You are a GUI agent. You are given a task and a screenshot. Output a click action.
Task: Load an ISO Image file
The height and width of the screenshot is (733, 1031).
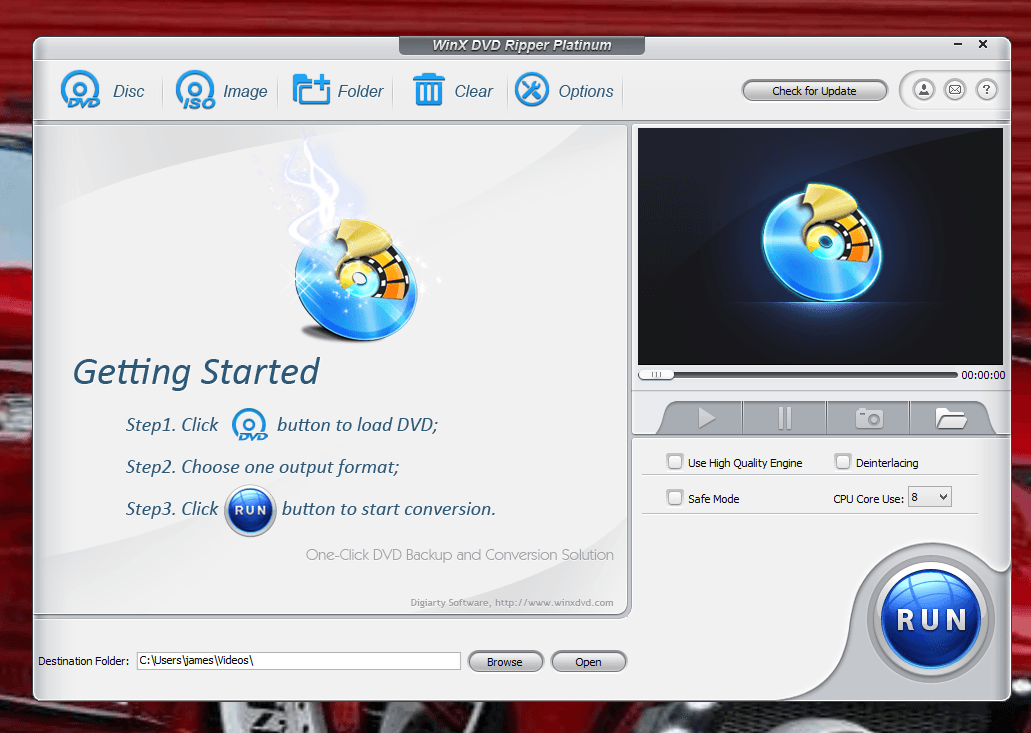[x=196, y=91]
